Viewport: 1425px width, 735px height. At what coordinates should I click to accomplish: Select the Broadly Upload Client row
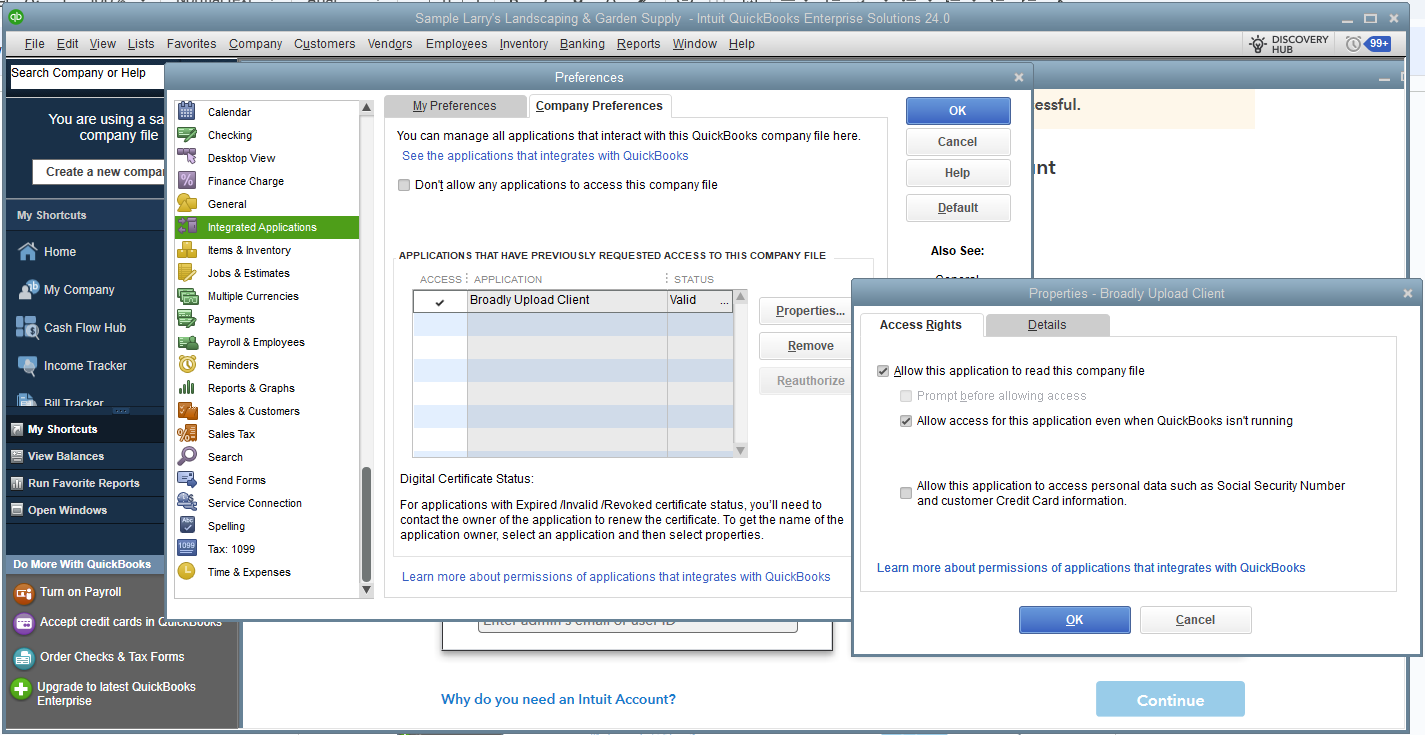click(x=573, y=301)
